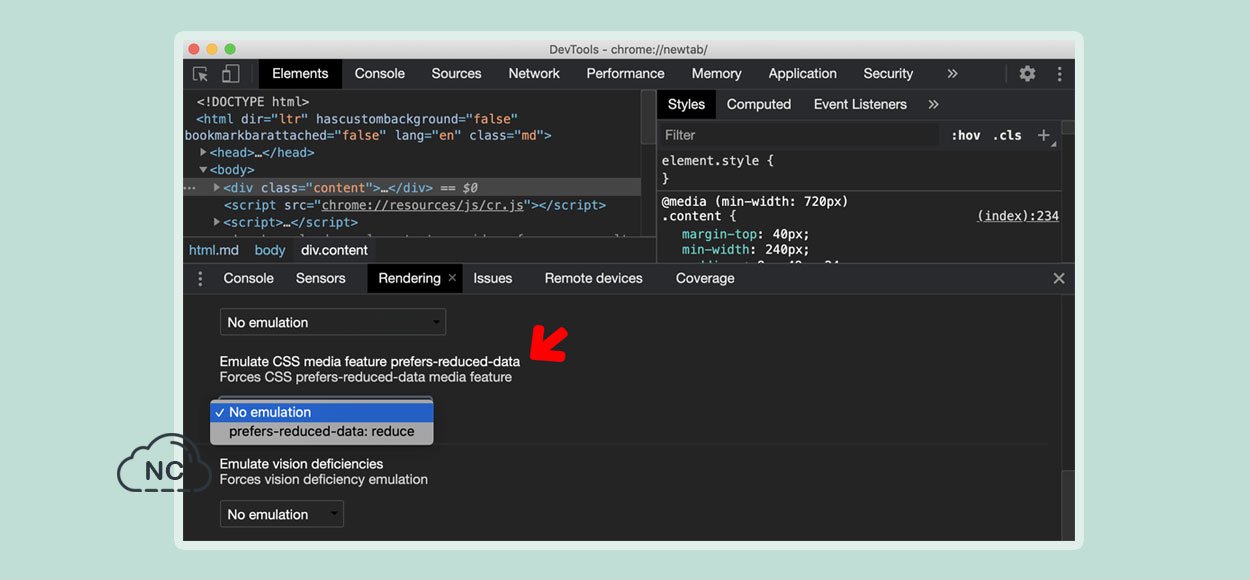
Task: Open the Memory tab
Action: (716, 74)
